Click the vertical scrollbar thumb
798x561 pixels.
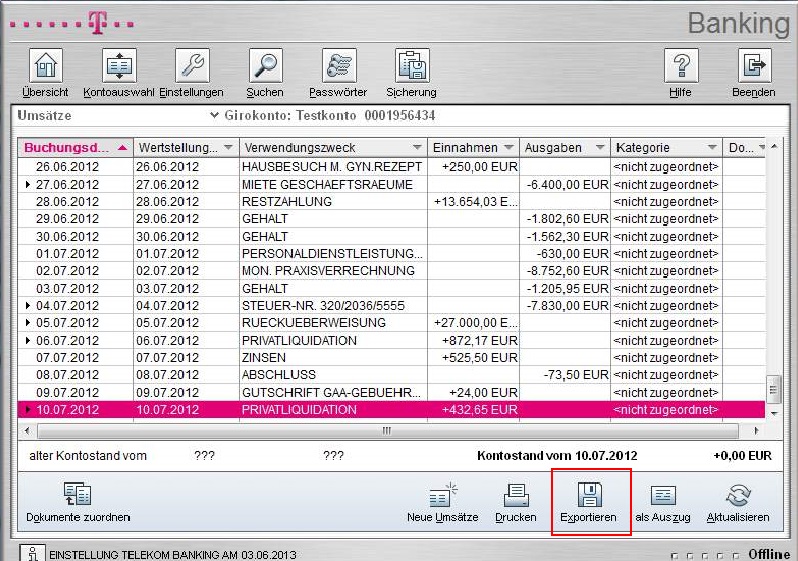[774, 390]
